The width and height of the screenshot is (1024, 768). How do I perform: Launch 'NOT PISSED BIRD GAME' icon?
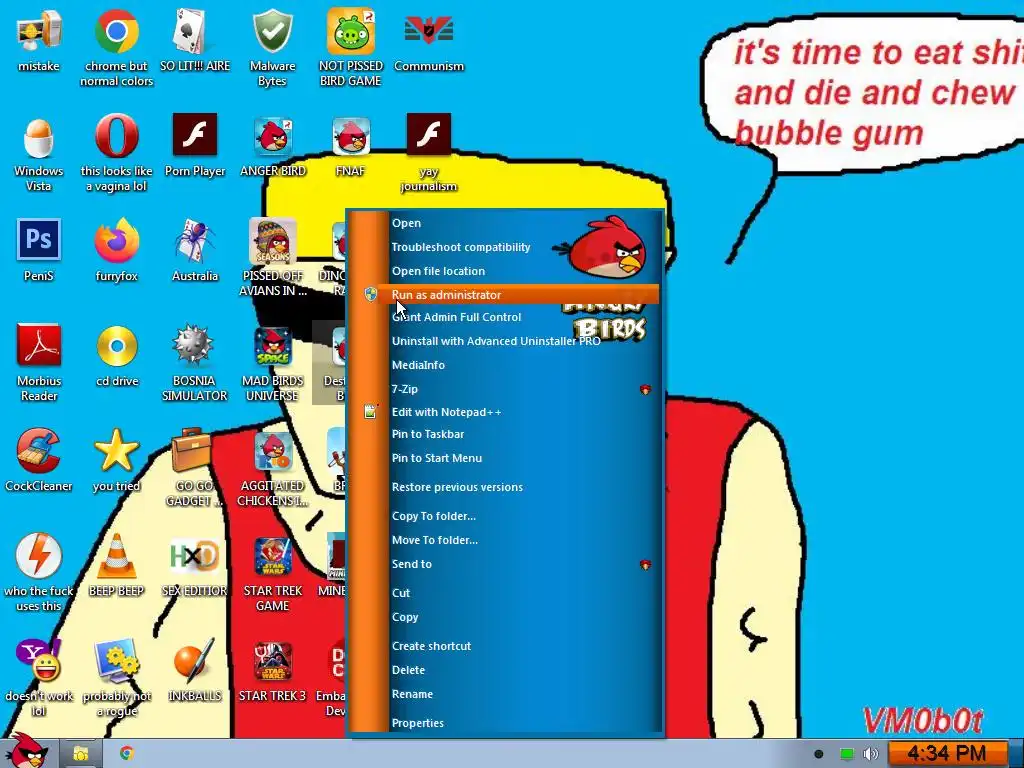(x=351, y=31)
